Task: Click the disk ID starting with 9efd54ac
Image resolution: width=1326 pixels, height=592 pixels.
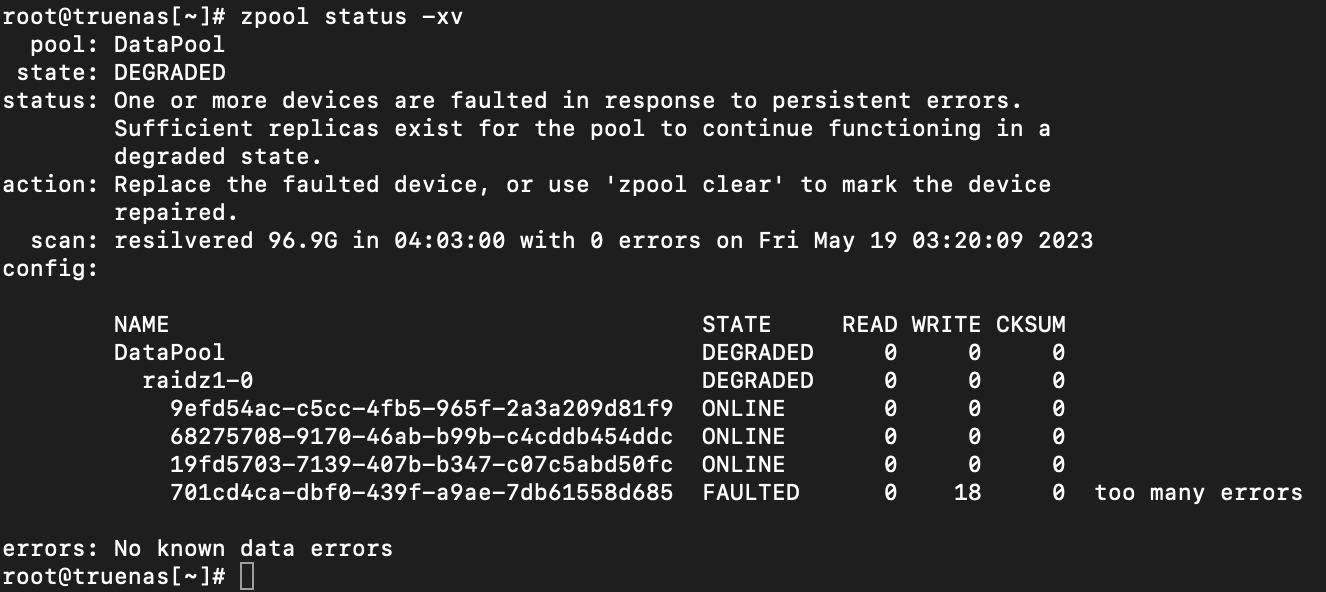Action: click(x=422, y=409)
